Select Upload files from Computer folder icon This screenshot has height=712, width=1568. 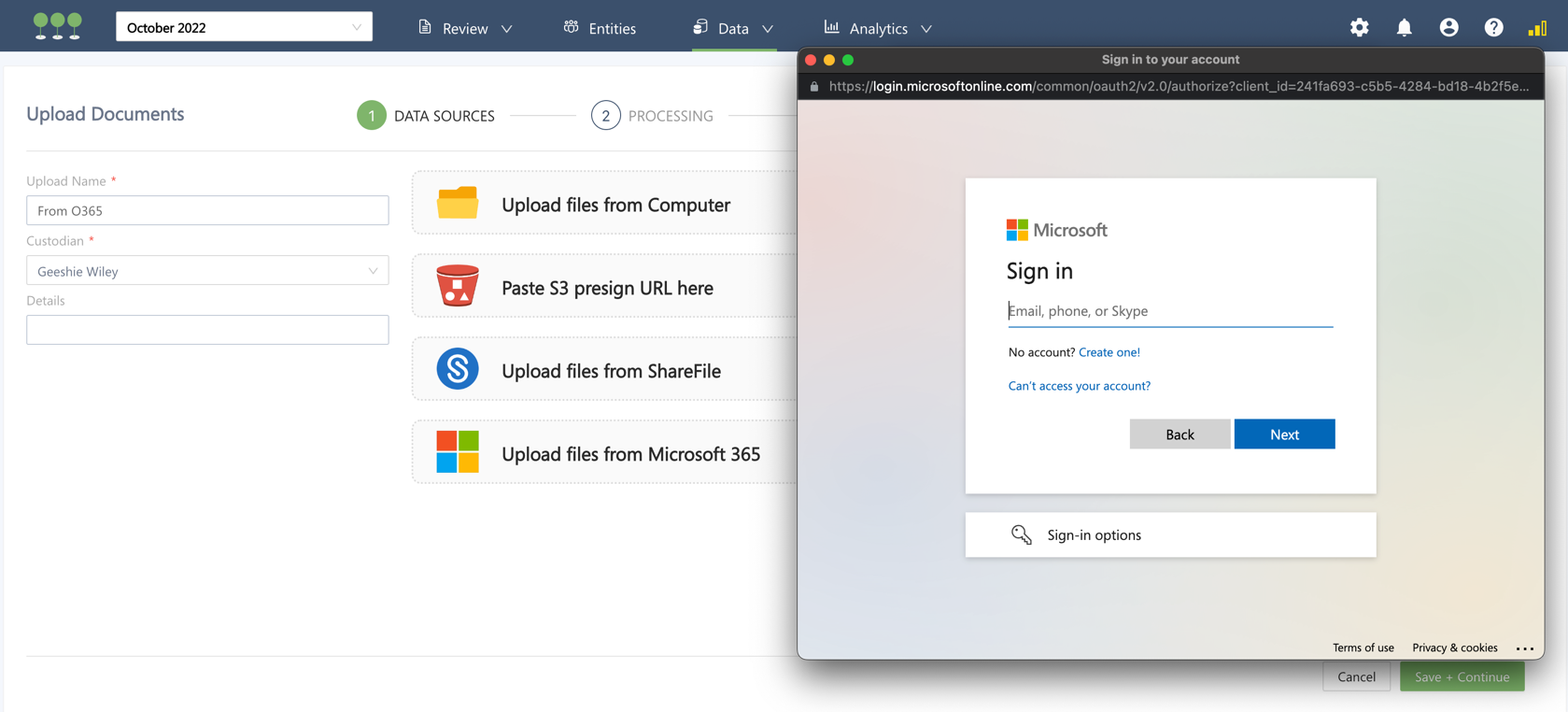coord(458,204)
